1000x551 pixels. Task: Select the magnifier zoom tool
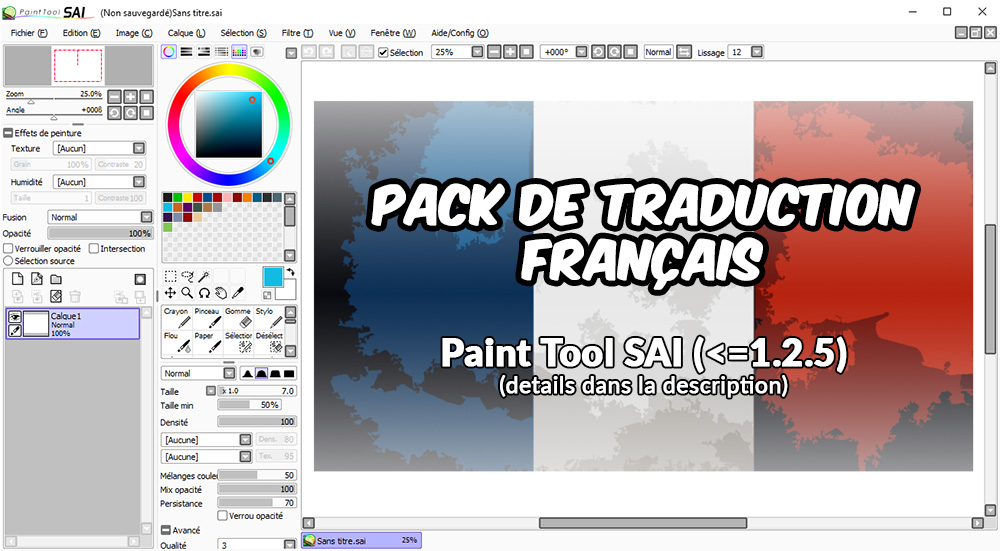click(x=187, y=293)
